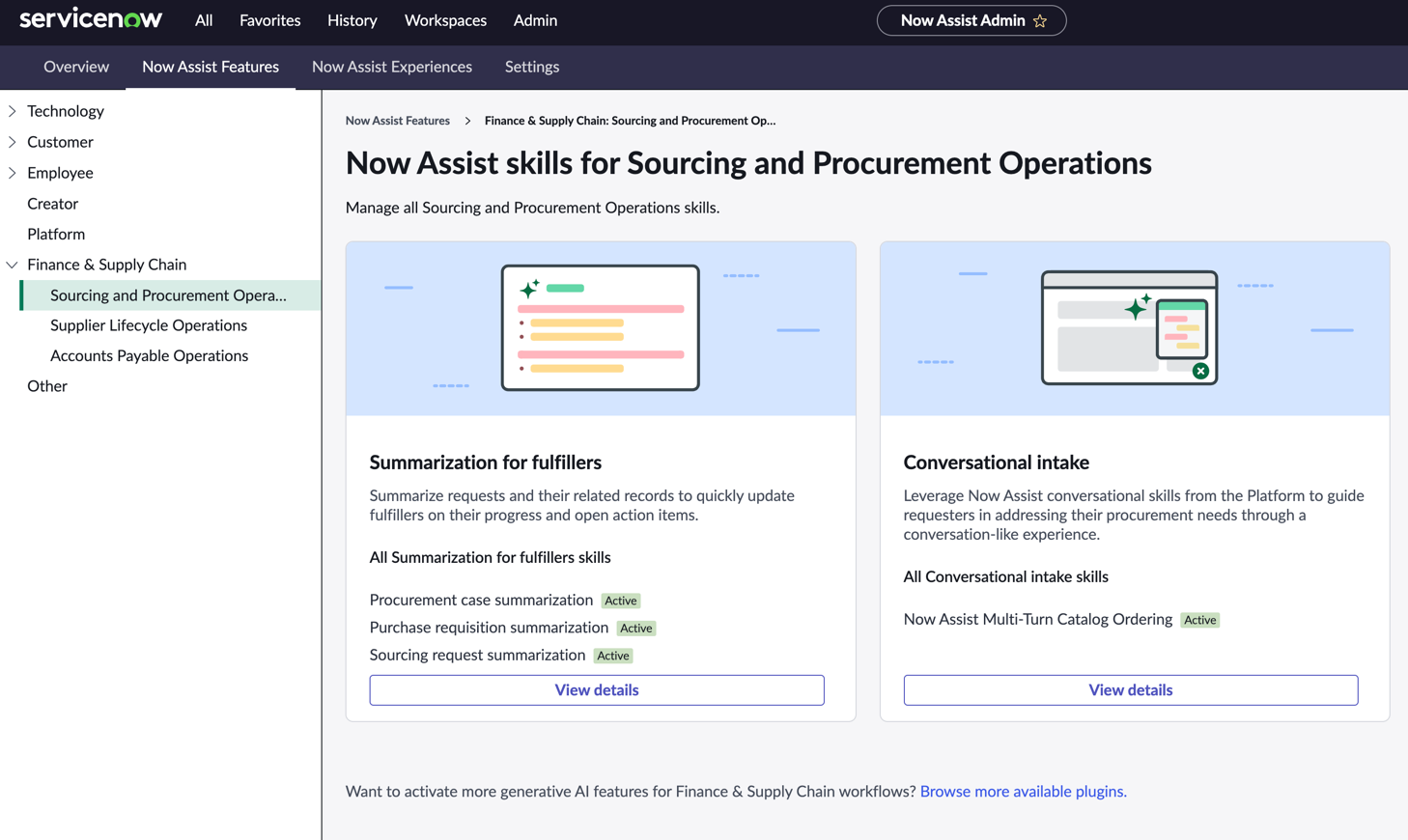Open the All menu
The image size is (1408, 840).
click(x=204, y=20)
